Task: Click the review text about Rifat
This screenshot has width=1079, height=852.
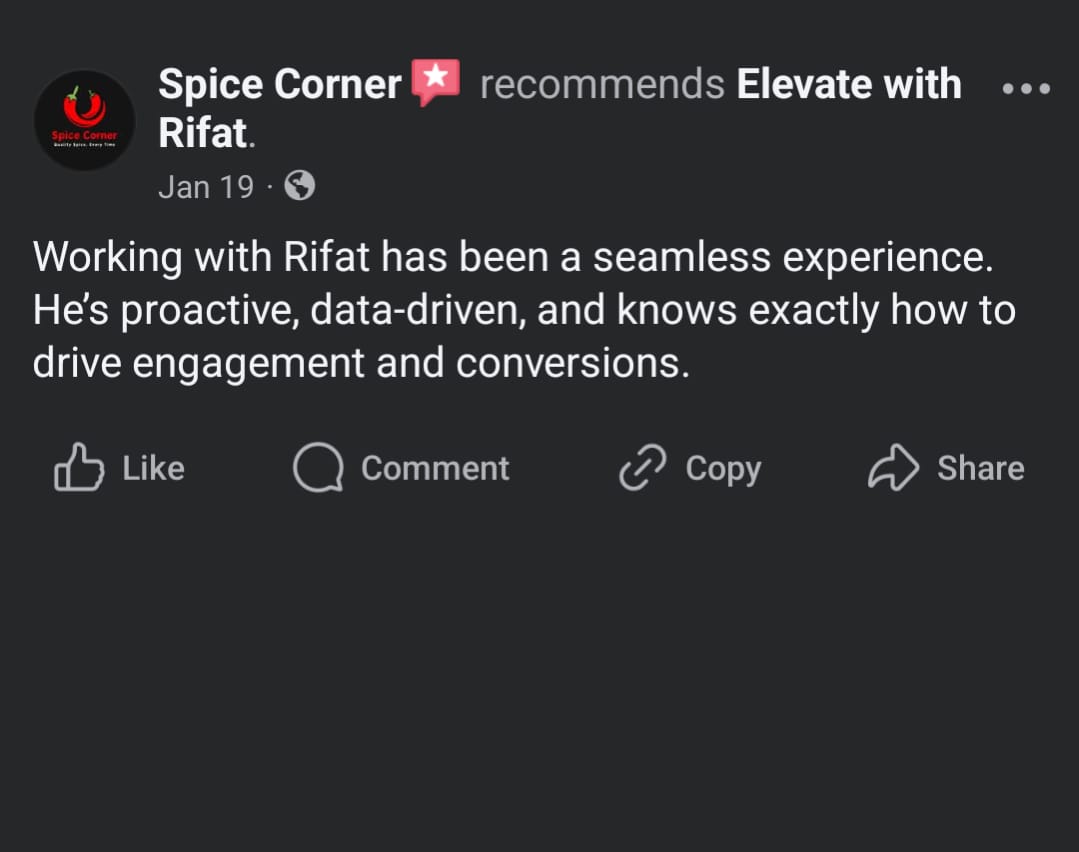Action: point(524,309)
